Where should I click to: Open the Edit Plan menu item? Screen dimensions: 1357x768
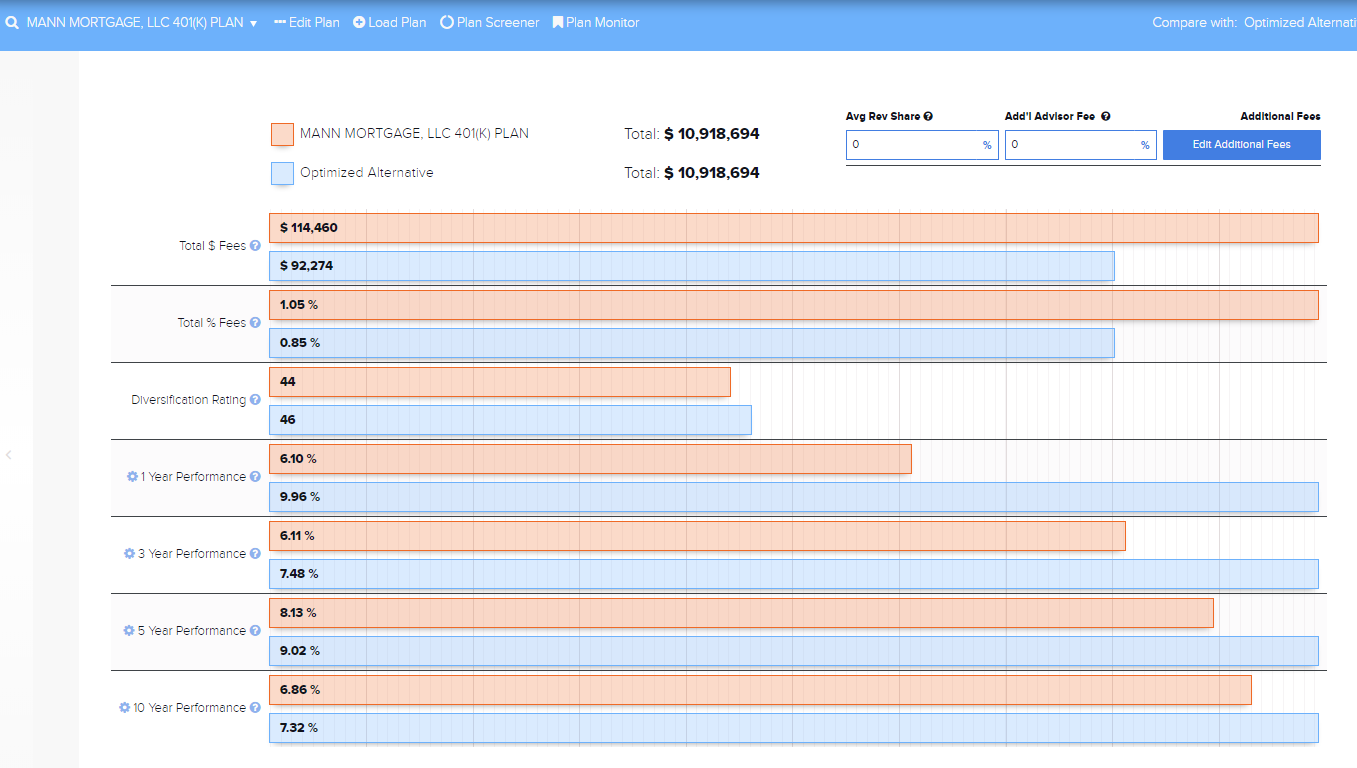(307, 22)
